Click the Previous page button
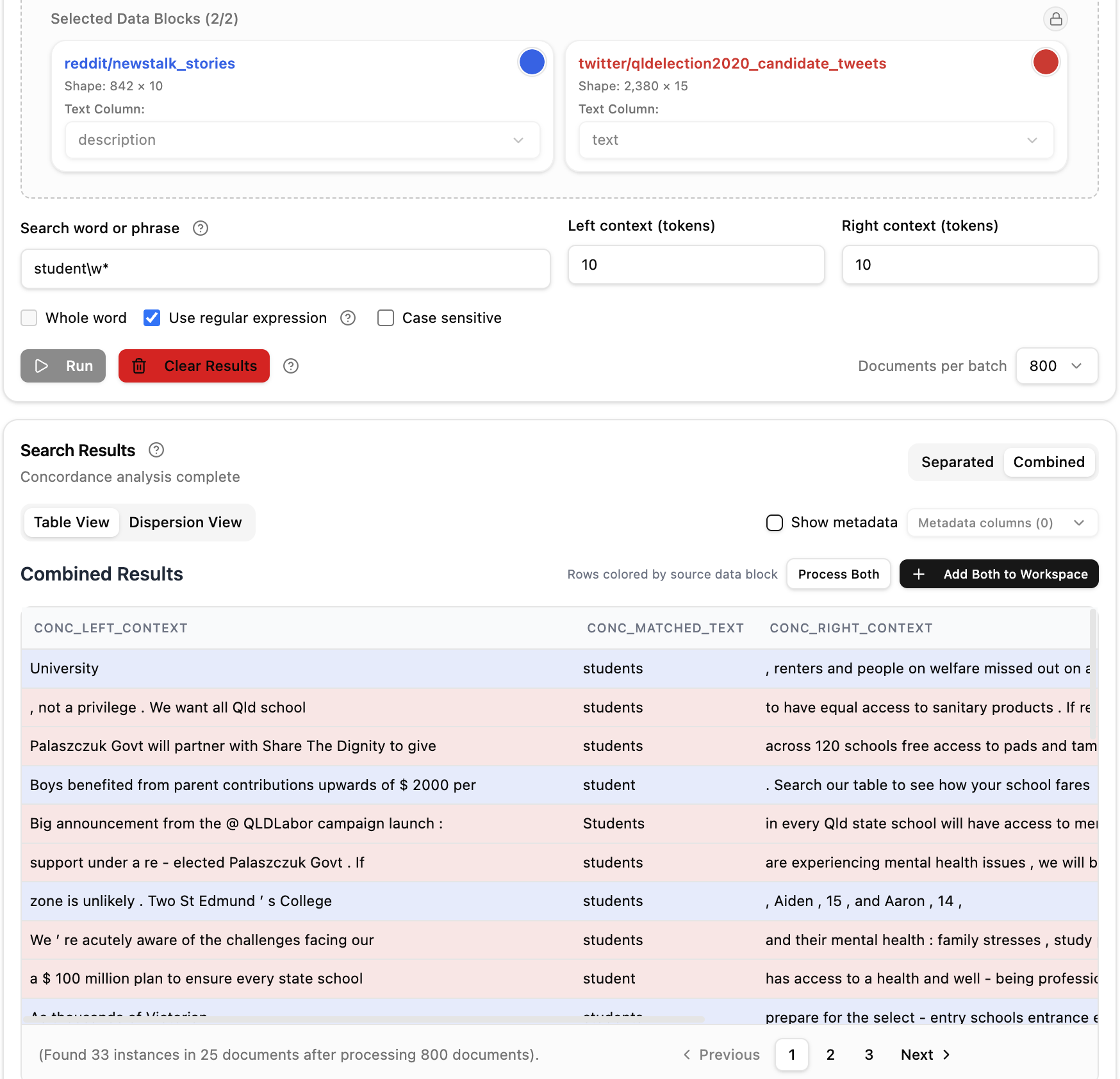 click(x=721, y=1055)
